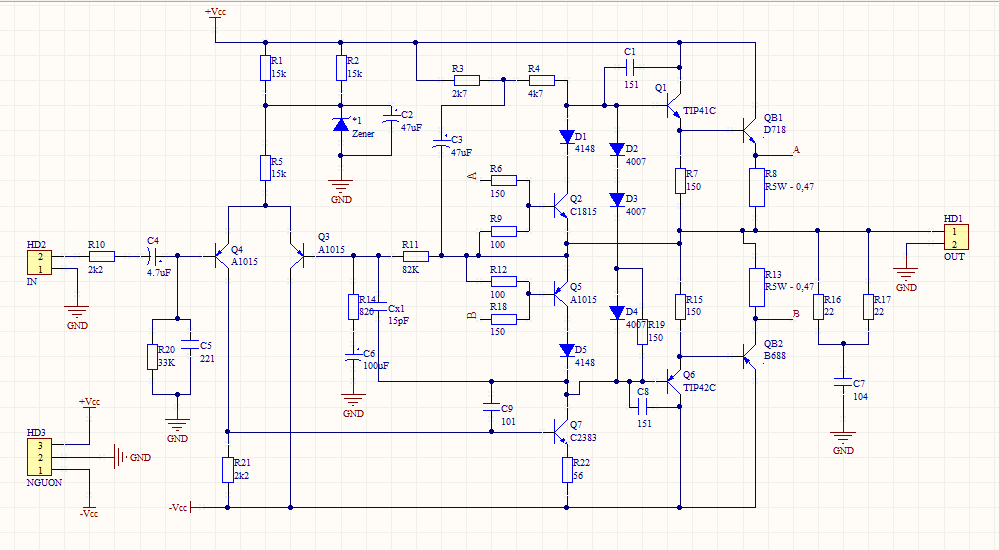Click capacitor C7 symbol
Screen dimensions: 999x550
(x=843, y=382)
